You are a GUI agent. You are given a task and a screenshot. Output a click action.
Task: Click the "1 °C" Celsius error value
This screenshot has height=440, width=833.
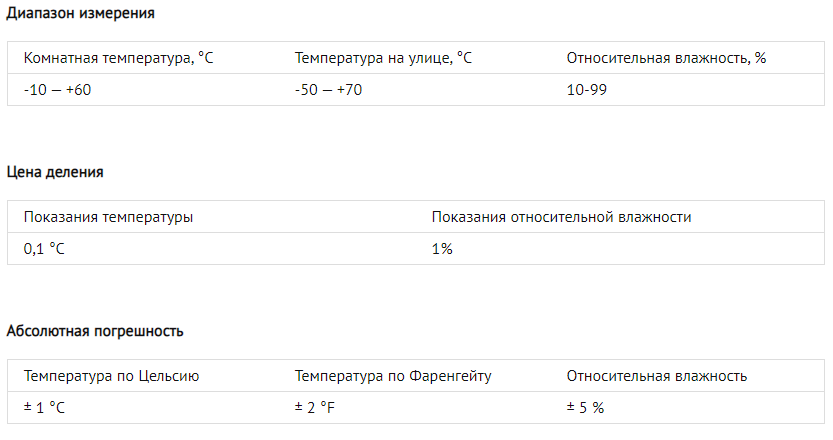[50, 408]
